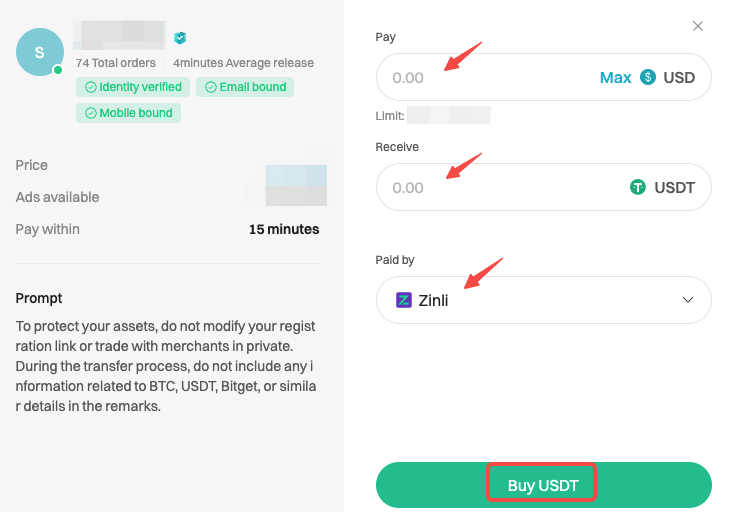The image size is (732, 512).
Task: Click the Email bound badge
Action: pyautogui.click(x=245, y=87)
